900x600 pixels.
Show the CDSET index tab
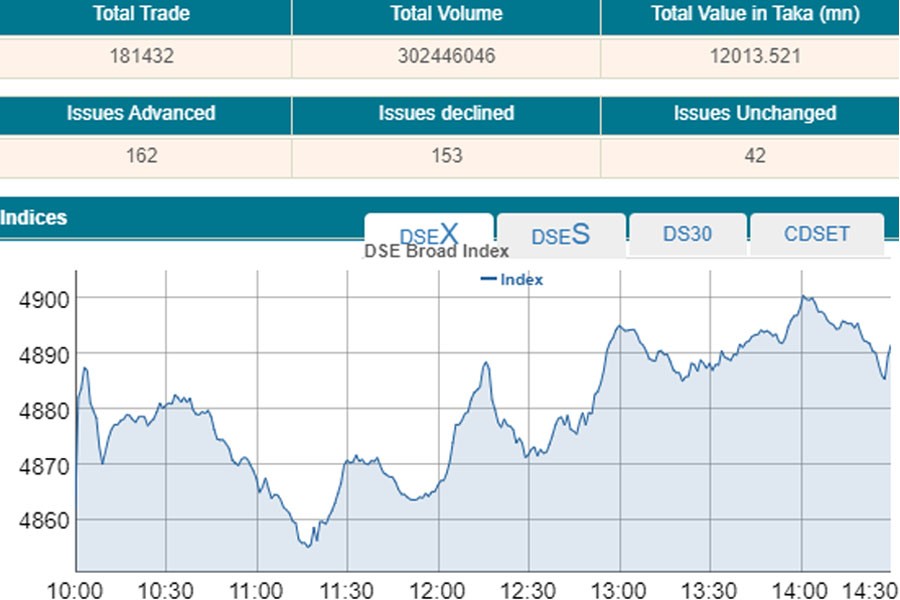point(816,234)
